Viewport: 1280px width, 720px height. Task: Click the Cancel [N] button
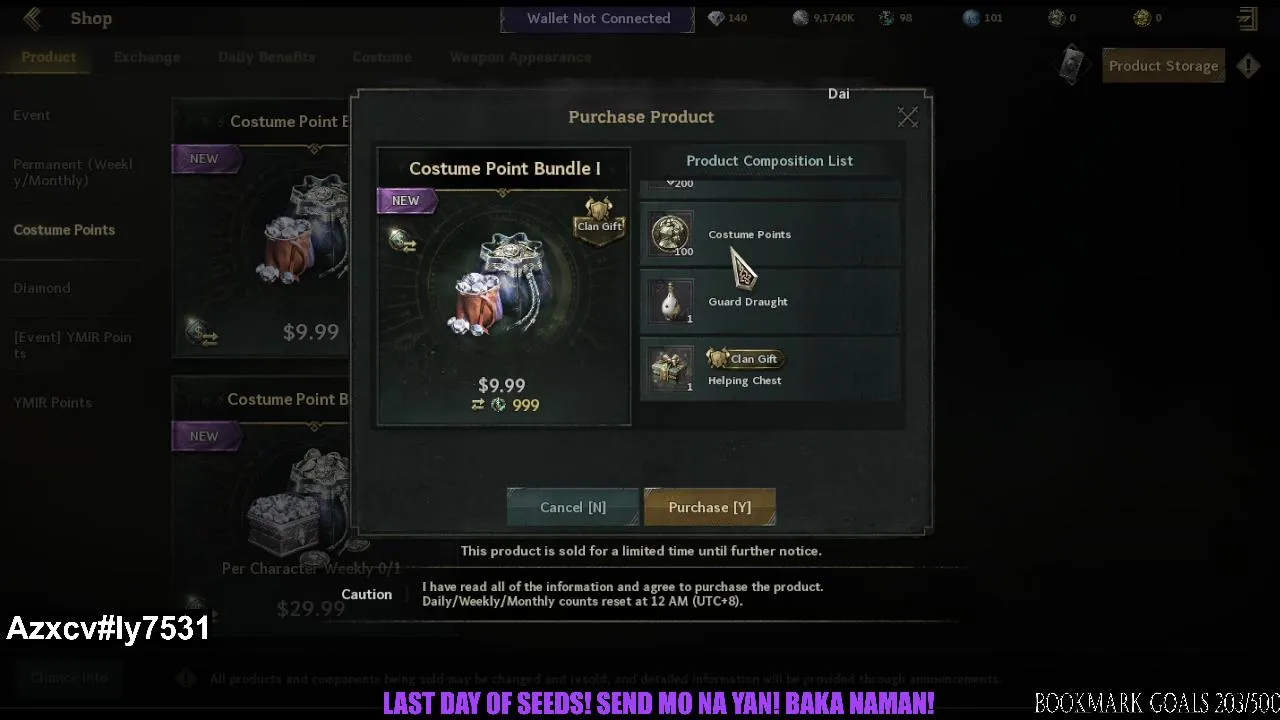pos(573,507)
